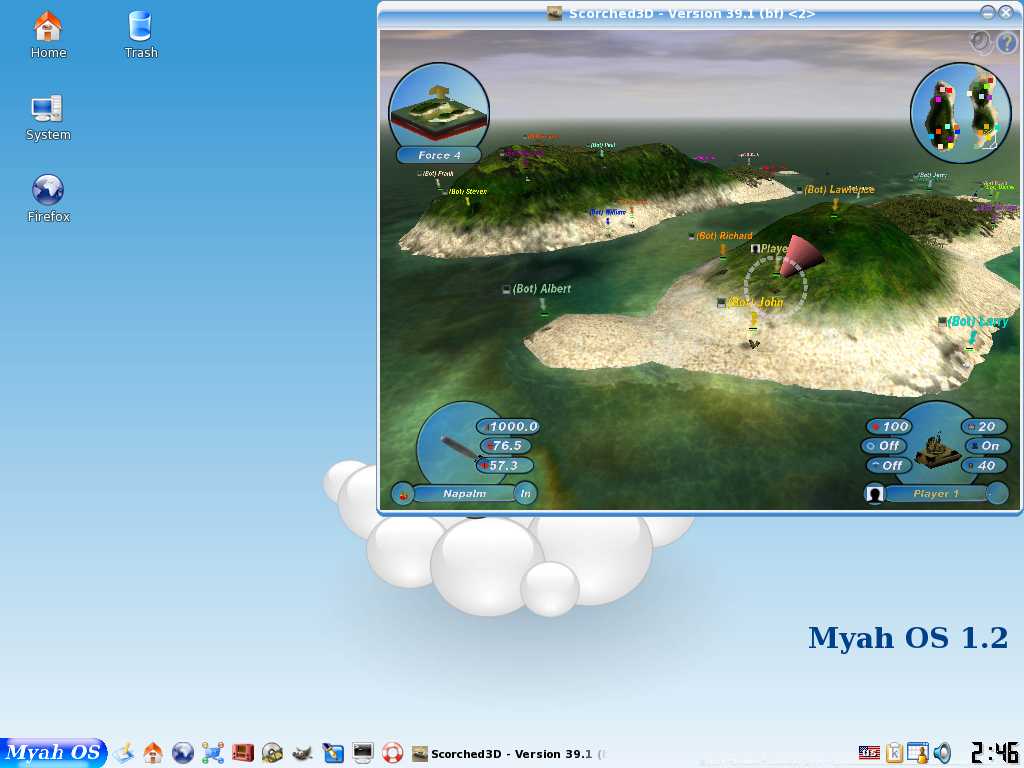
Task: Open the user session tray icon
Action: 918,753
